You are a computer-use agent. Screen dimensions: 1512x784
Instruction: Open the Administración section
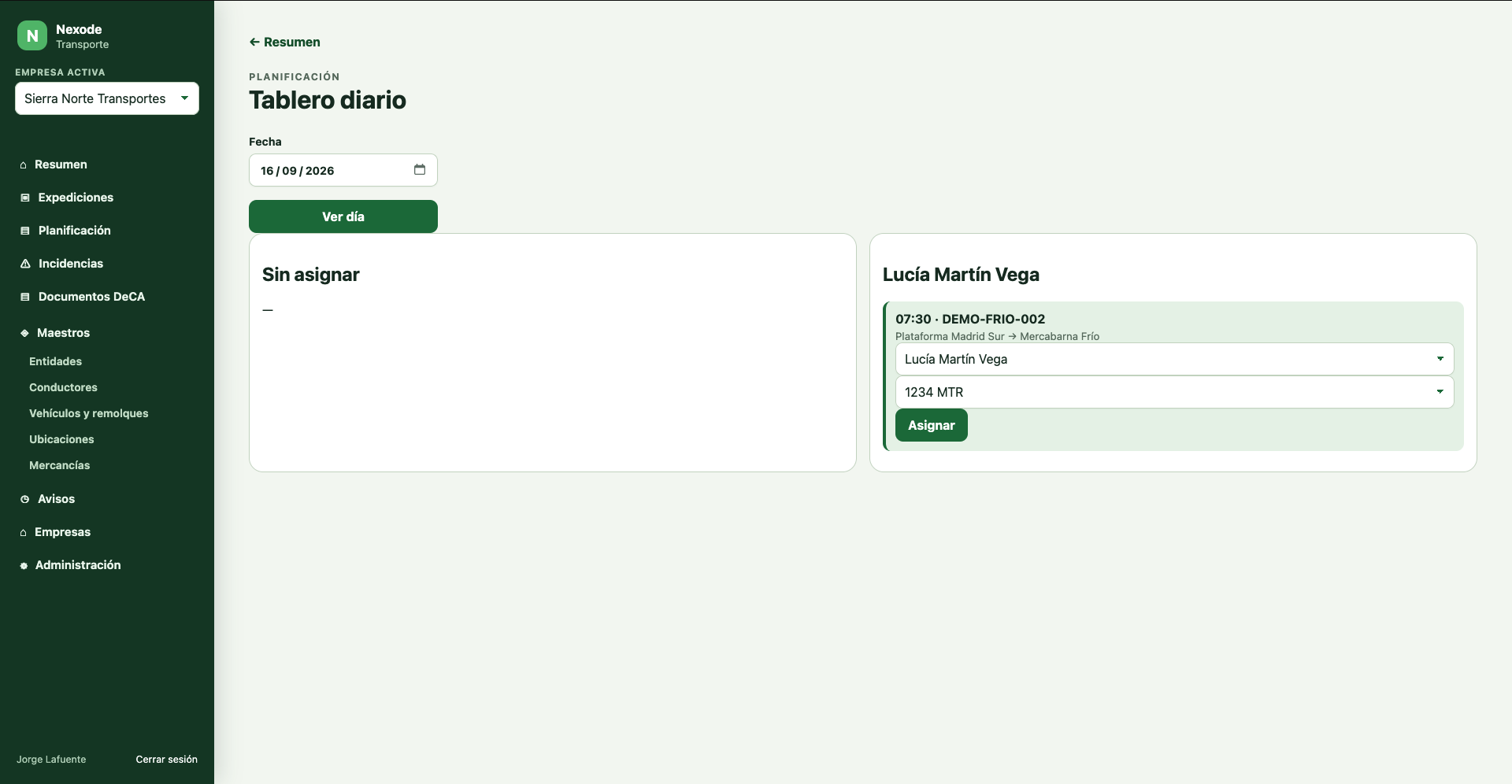point(78,565)
